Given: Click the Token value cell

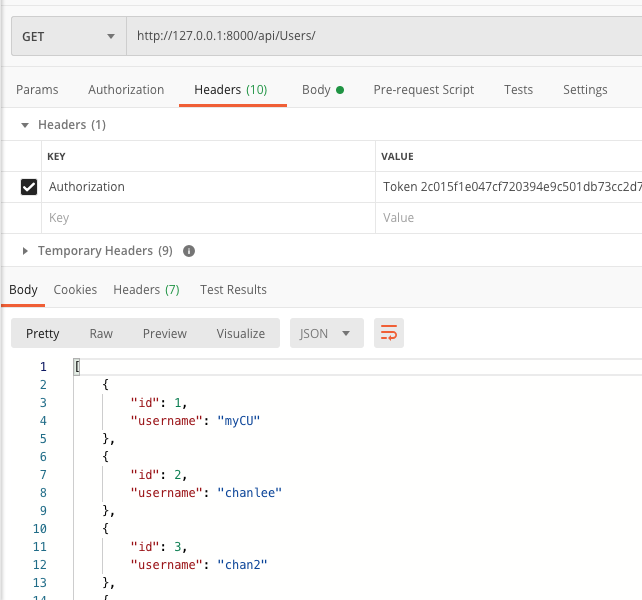Looking at the screenshot, I should click(509, 187).
